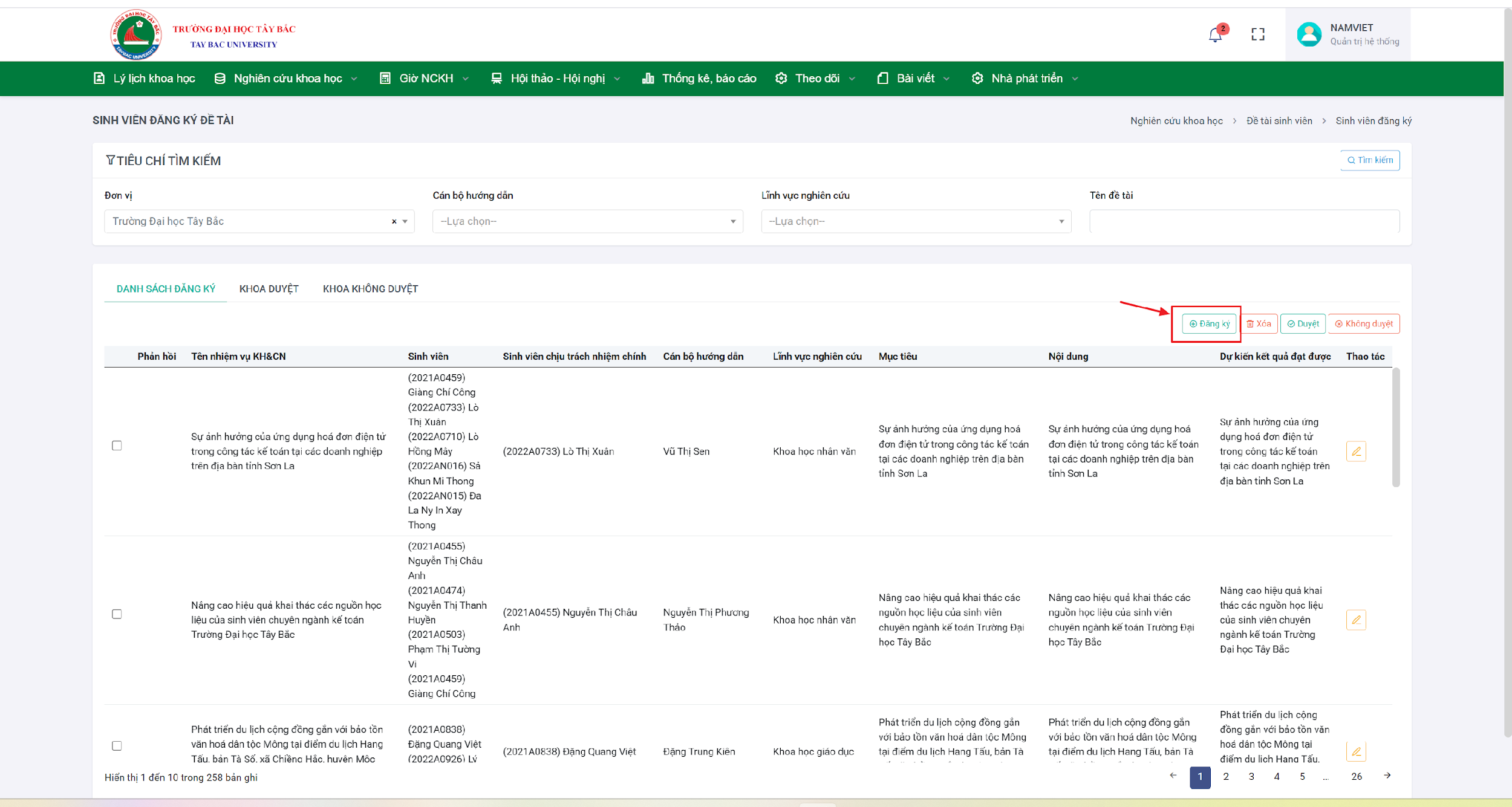Open Đề tài sinh viên breadcrumb link
The image size is (1512, 807).
1279,121
